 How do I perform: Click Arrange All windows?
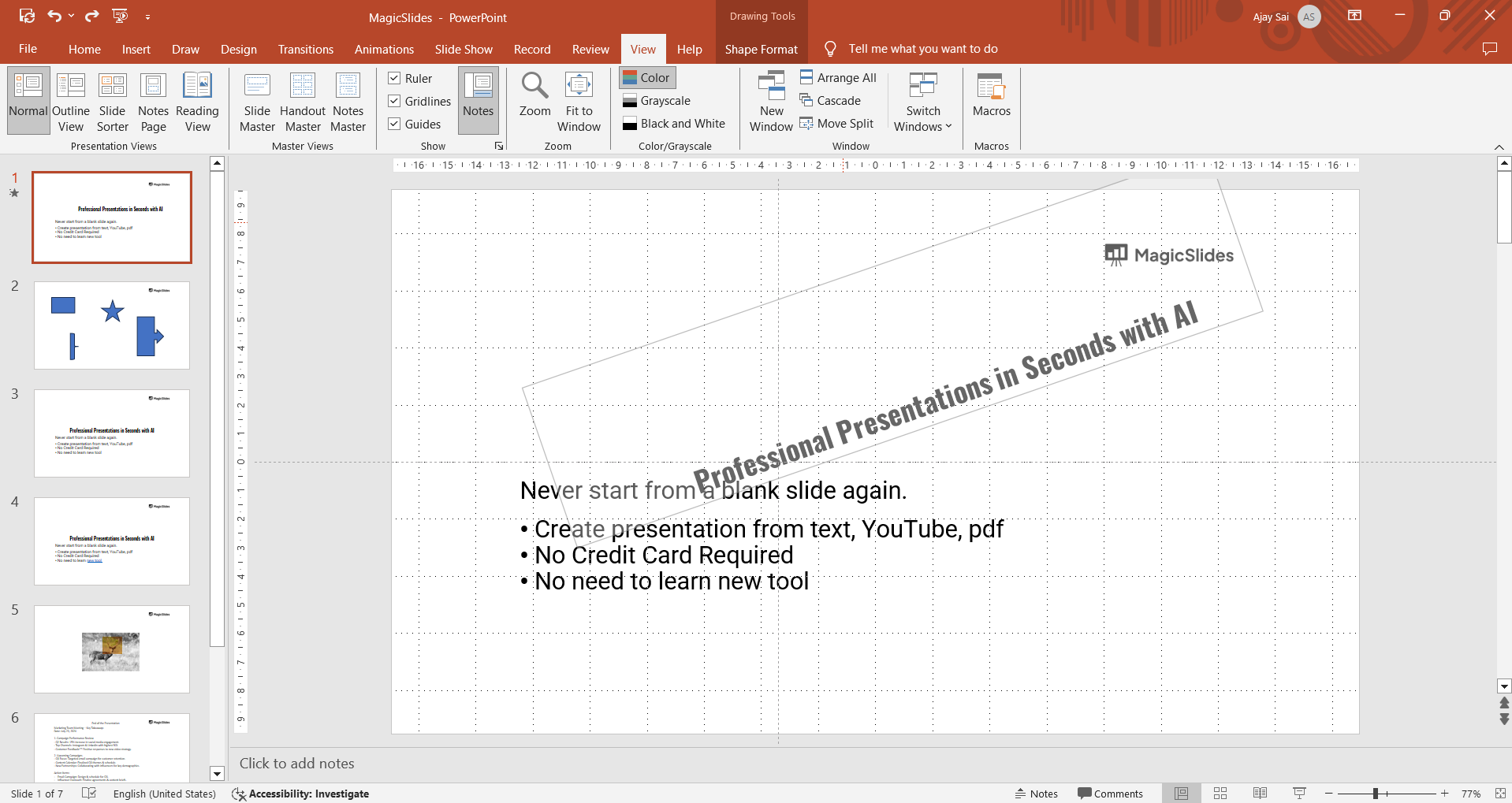click(x=838, y=78)
